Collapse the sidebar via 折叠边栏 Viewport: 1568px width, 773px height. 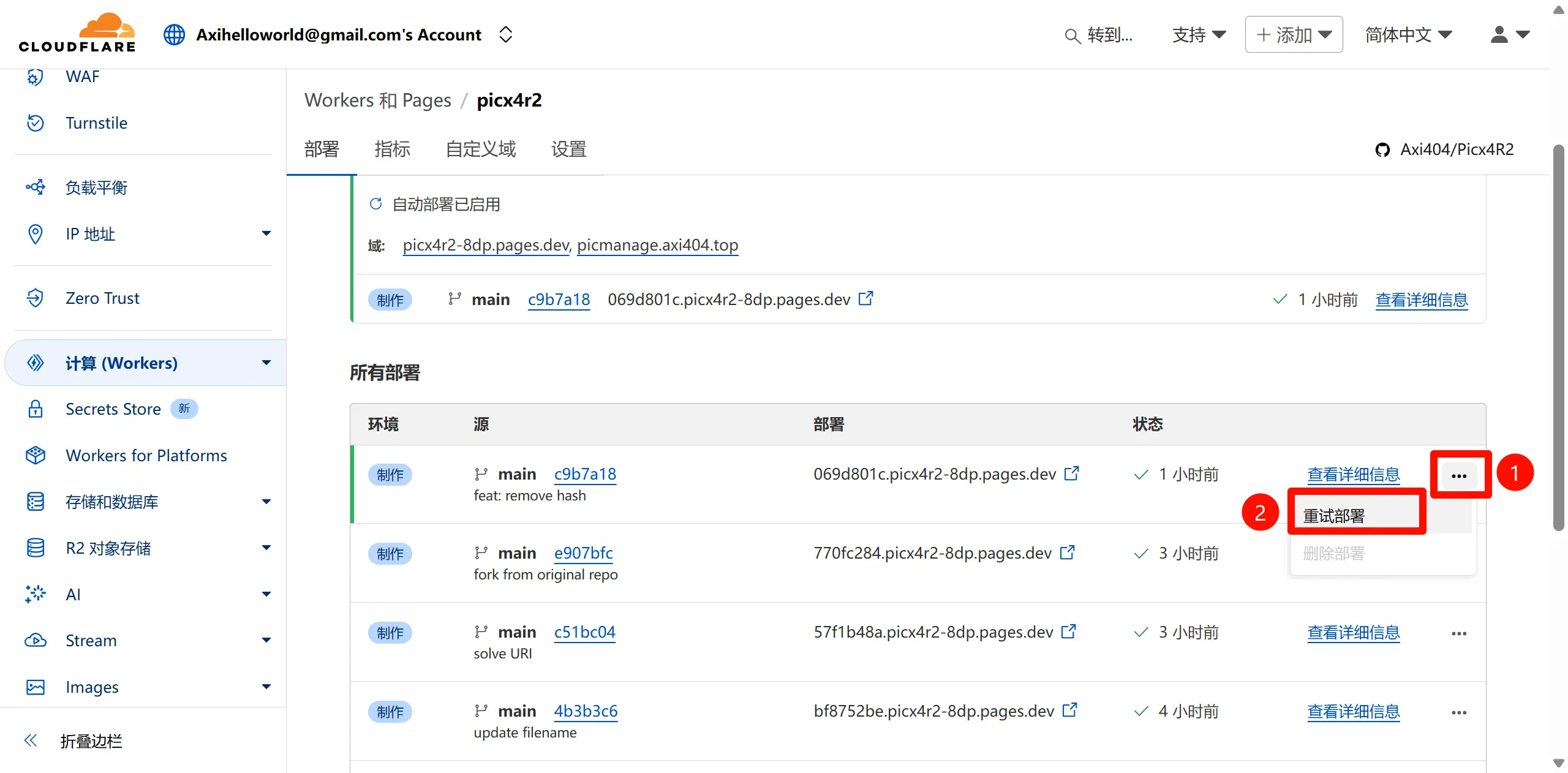(73, 741)
